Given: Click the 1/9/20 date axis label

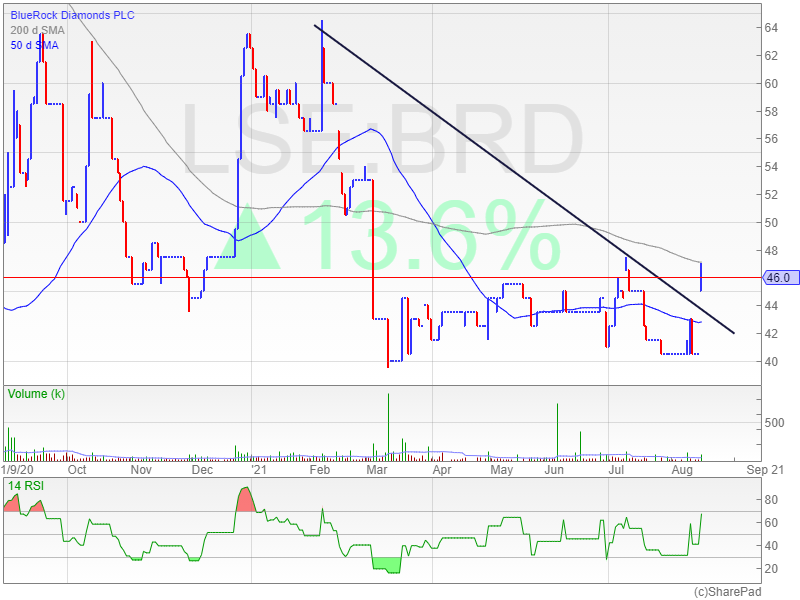Looking at the screenshot, I should point(17,469).
